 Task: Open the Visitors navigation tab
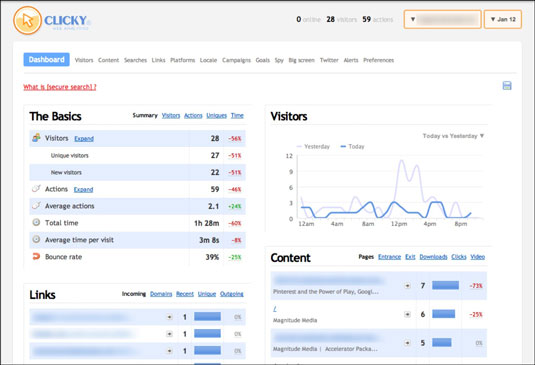pos(84,60)
